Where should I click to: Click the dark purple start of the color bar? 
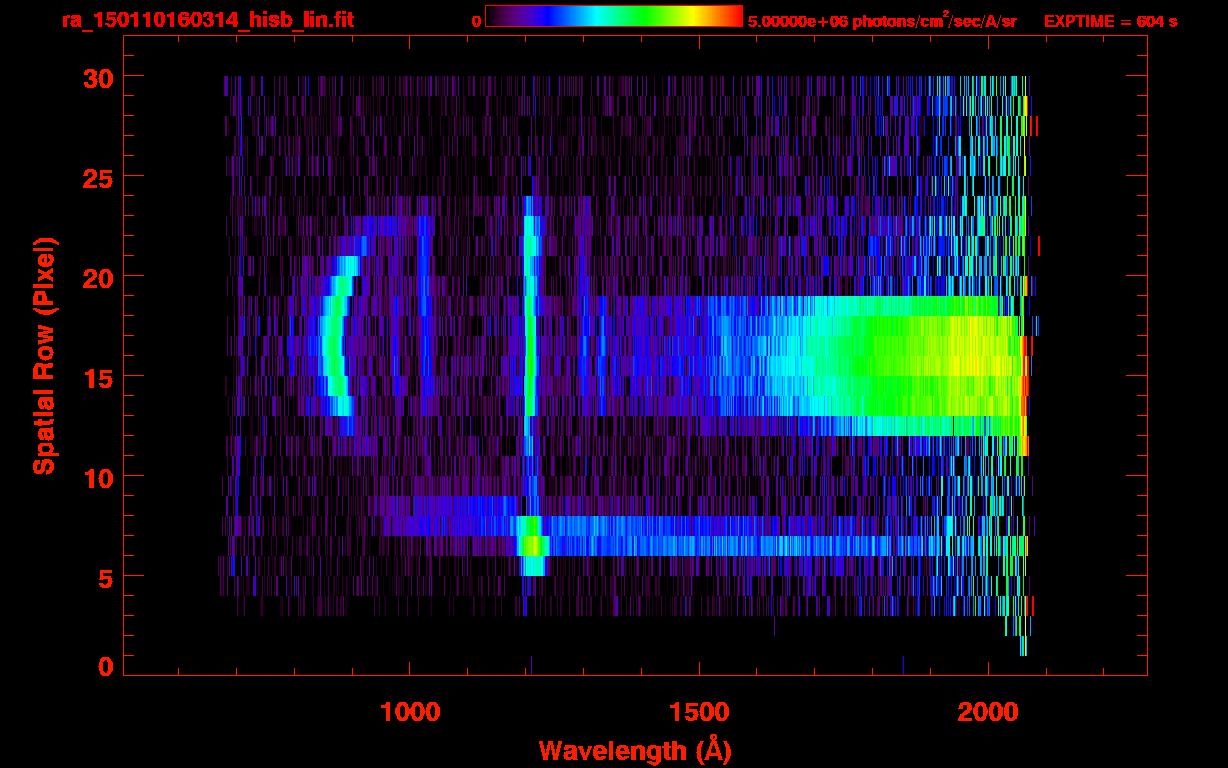(x=496, y=16)
